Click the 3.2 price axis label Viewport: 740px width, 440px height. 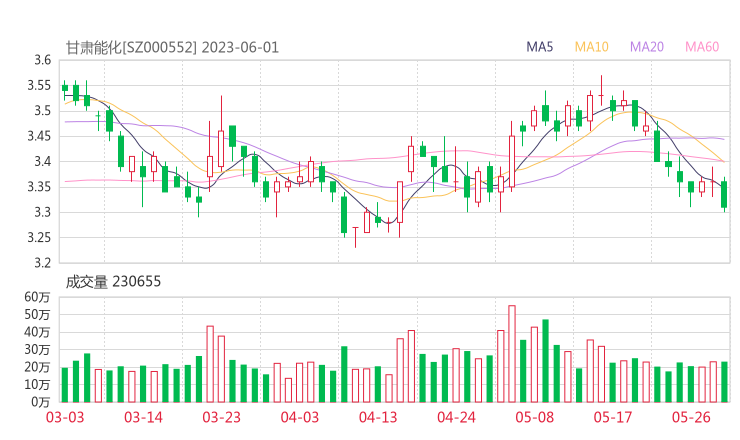pyautogui.click(x=42, y=262)
